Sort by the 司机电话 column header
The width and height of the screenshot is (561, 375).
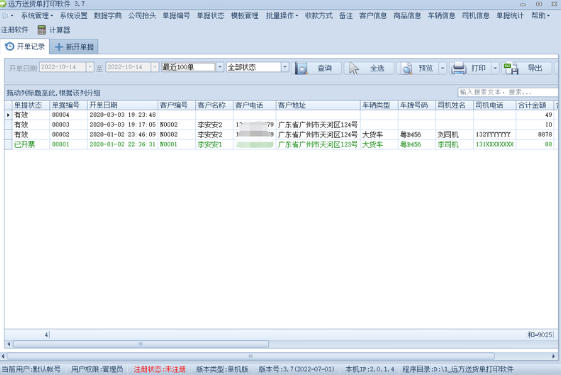click(x=494, y=105)
